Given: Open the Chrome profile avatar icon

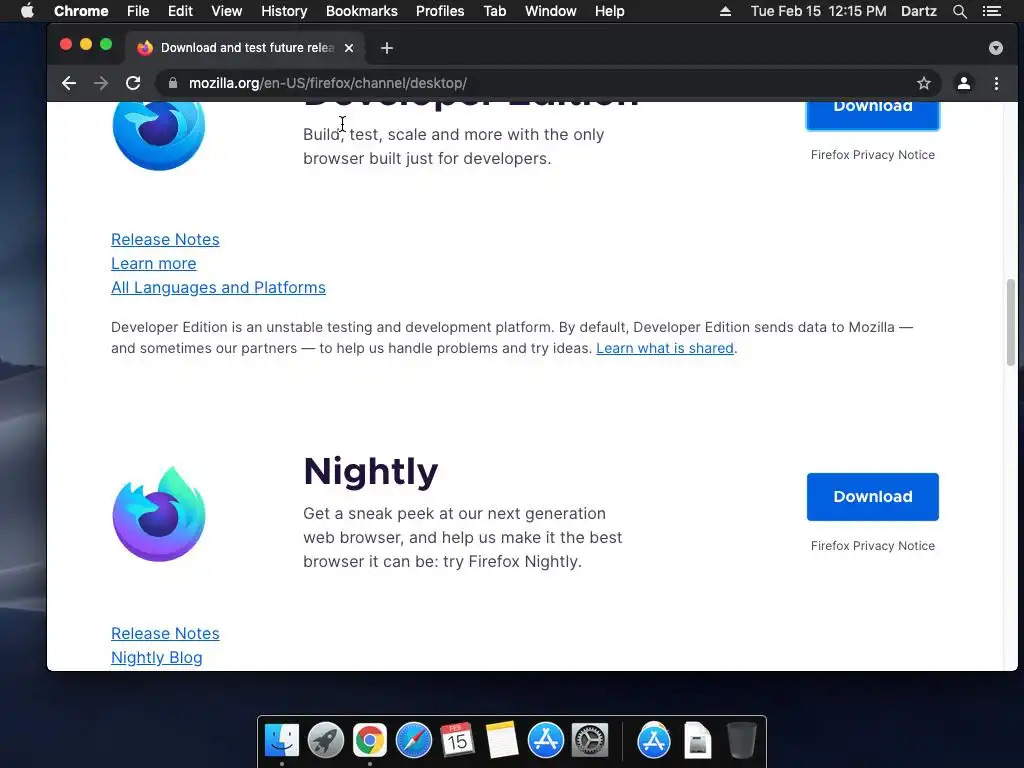Looking at the screenshot, I should [964, 83].
